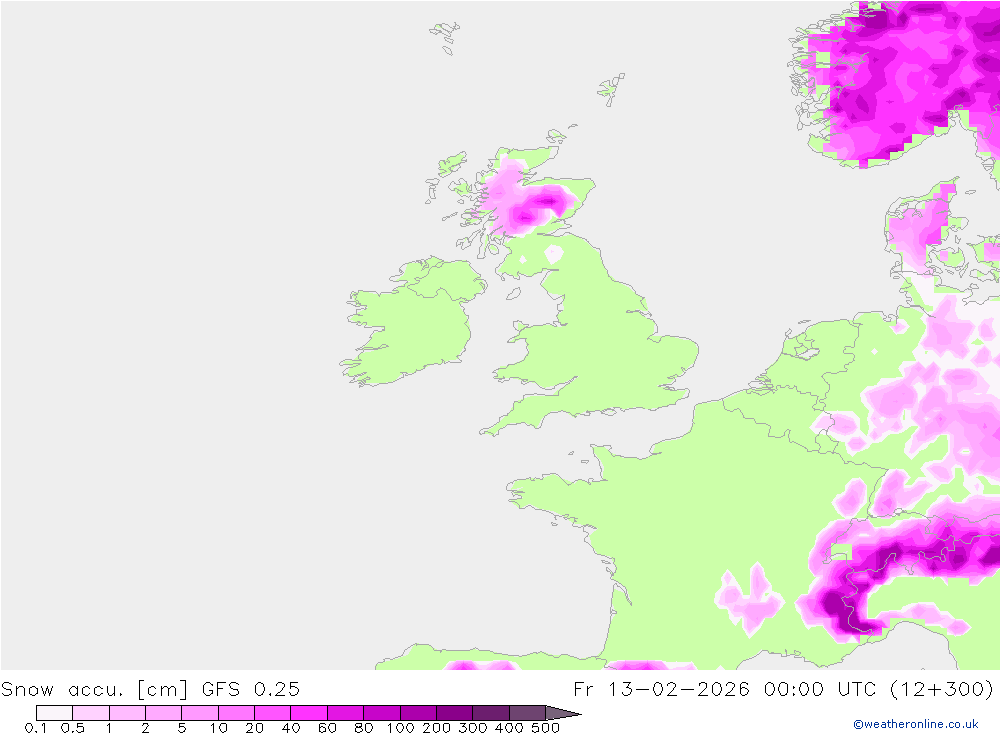Click the 300–400 cm legend color swatch

click(490, 713)
